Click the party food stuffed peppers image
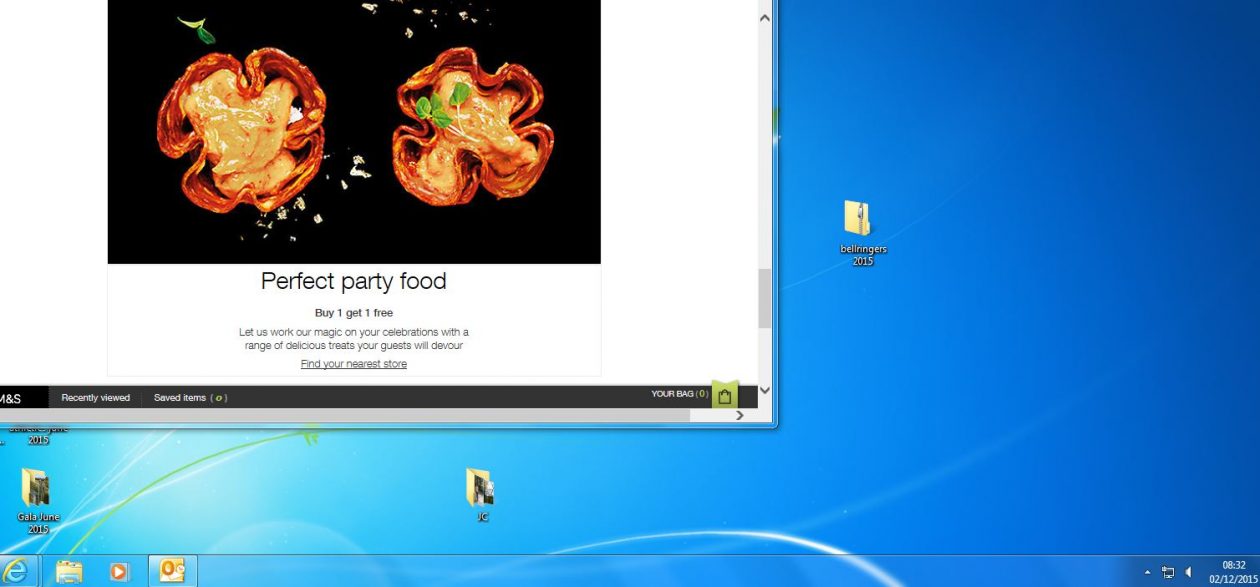1260x587 pixels. click(x=354, y=130)
